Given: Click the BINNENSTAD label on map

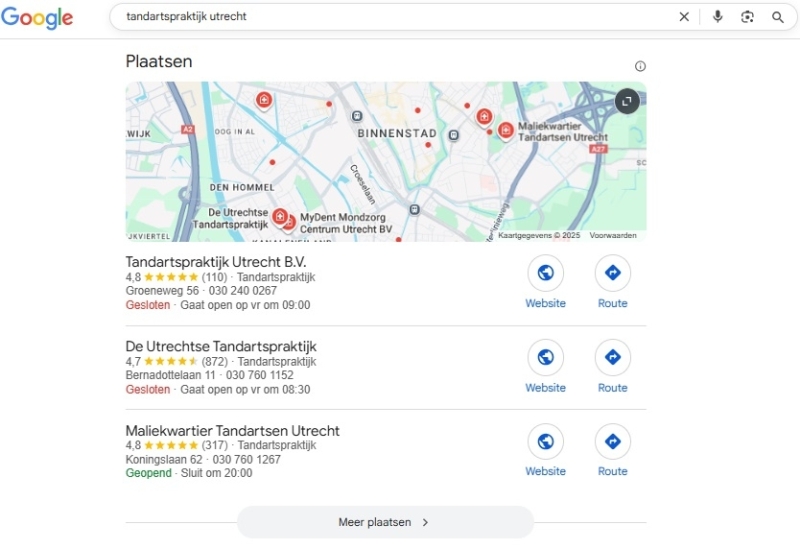Looking at the screenshot, I should click(x=397, y=133).
